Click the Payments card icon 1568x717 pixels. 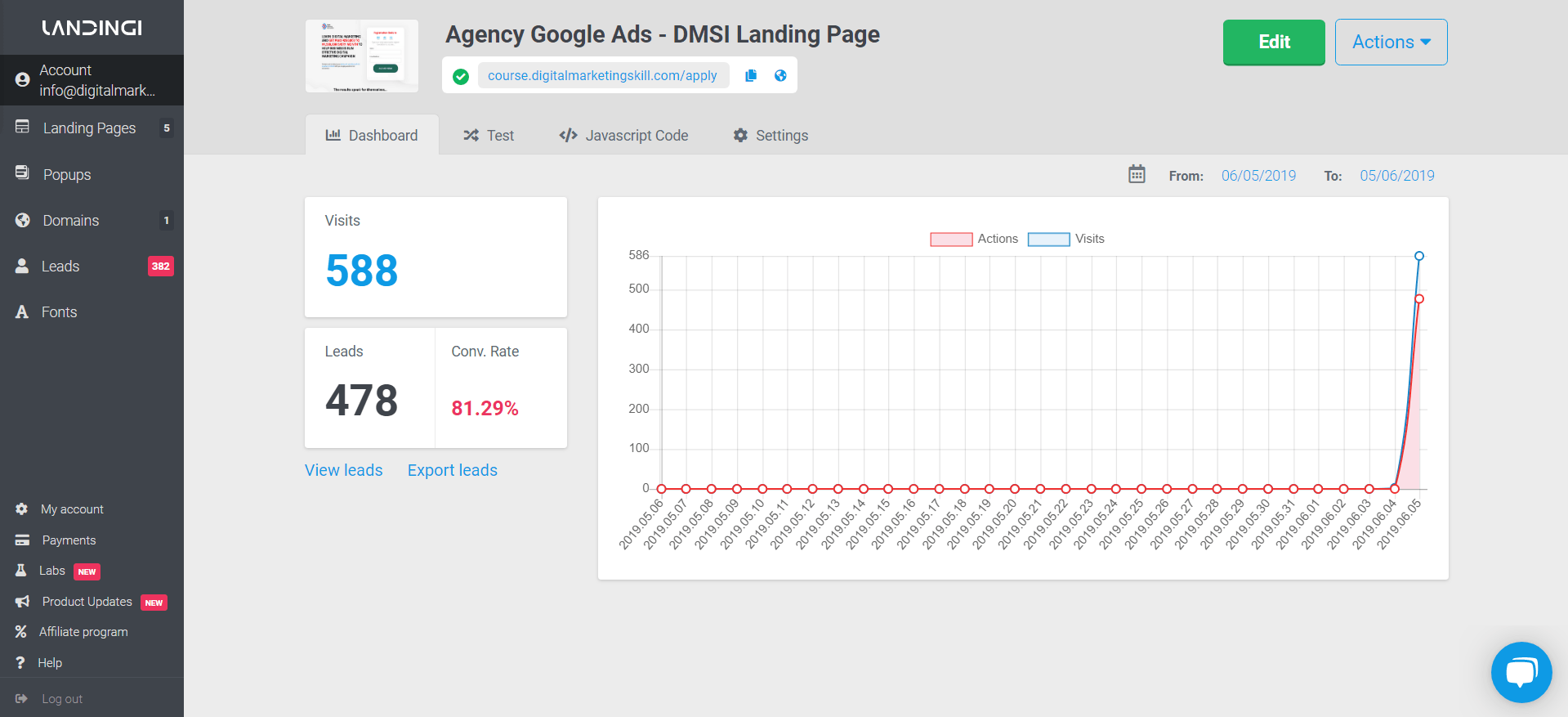pos(22,540)
